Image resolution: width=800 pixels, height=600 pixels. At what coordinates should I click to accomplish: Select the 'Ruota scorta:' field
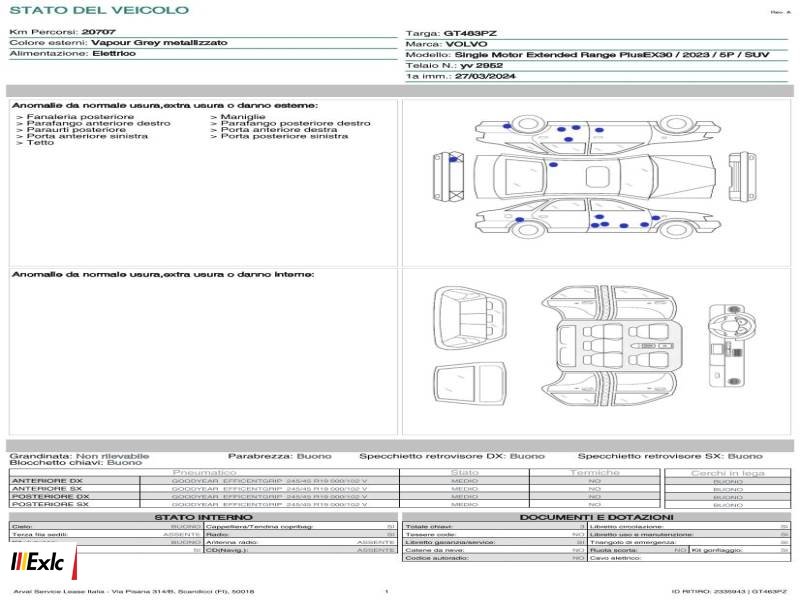tap(638, 550)
